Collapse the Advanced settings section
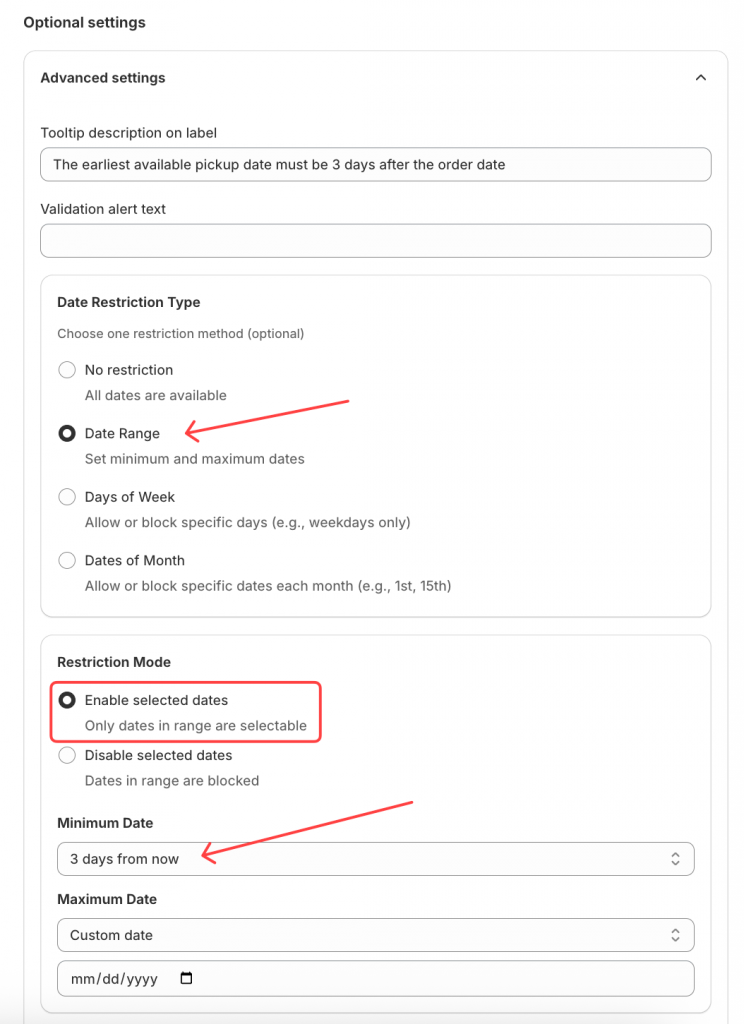The height and width of the screenshot is (1024, 744). (701, 77)
